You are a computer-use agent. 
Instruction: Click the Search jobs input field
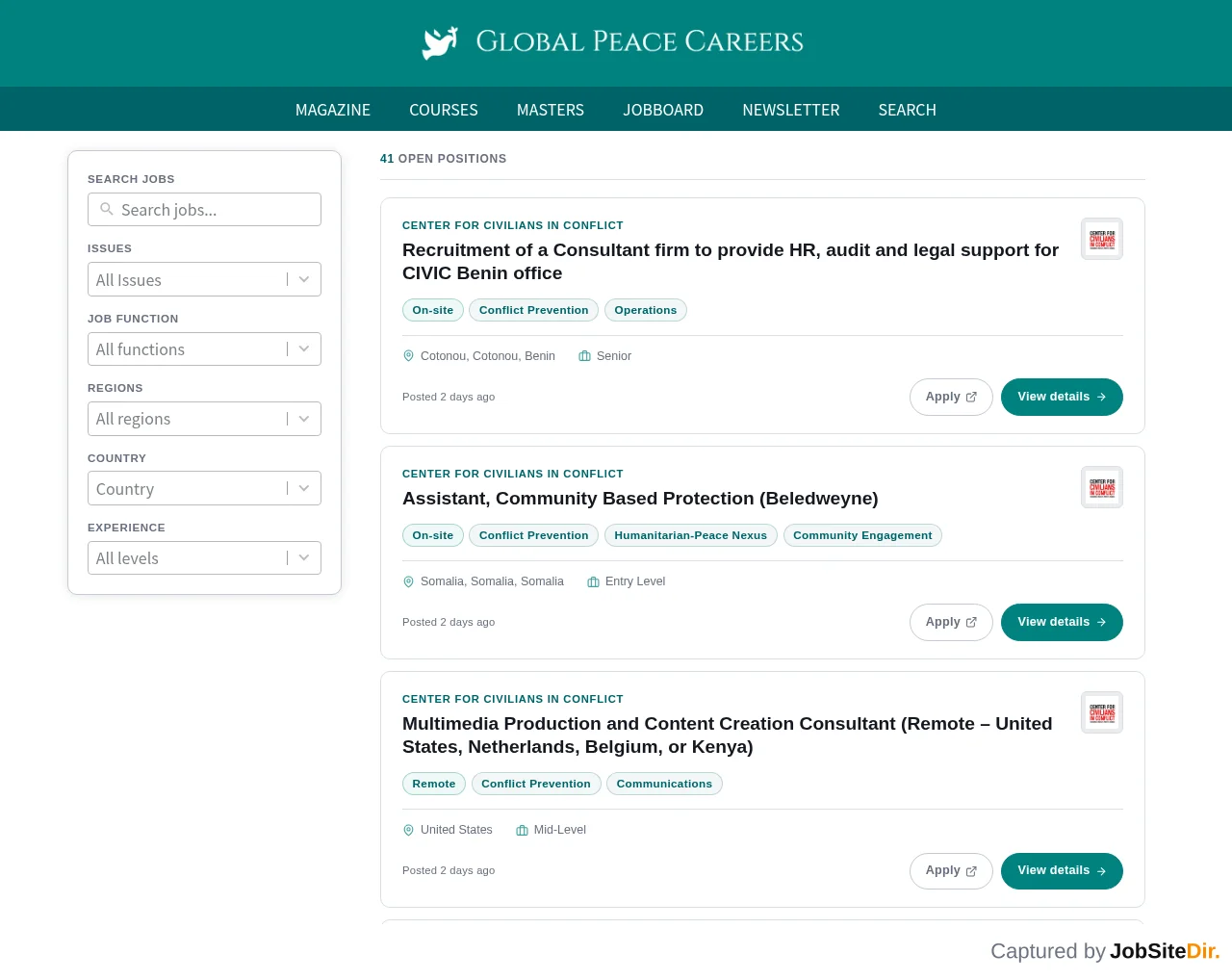(x=204, y=209)
